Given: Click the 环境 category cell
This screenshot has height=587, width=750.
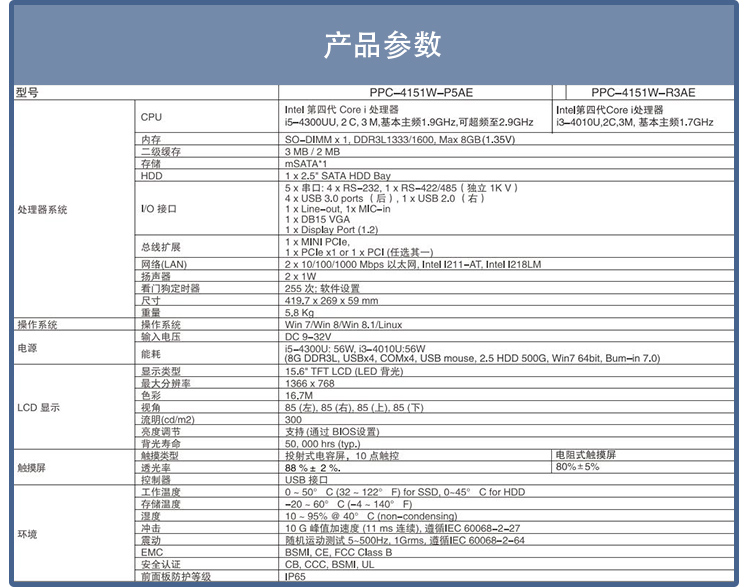Looking at the screenshot, I should pyautogui.click(x=28, y=535).
